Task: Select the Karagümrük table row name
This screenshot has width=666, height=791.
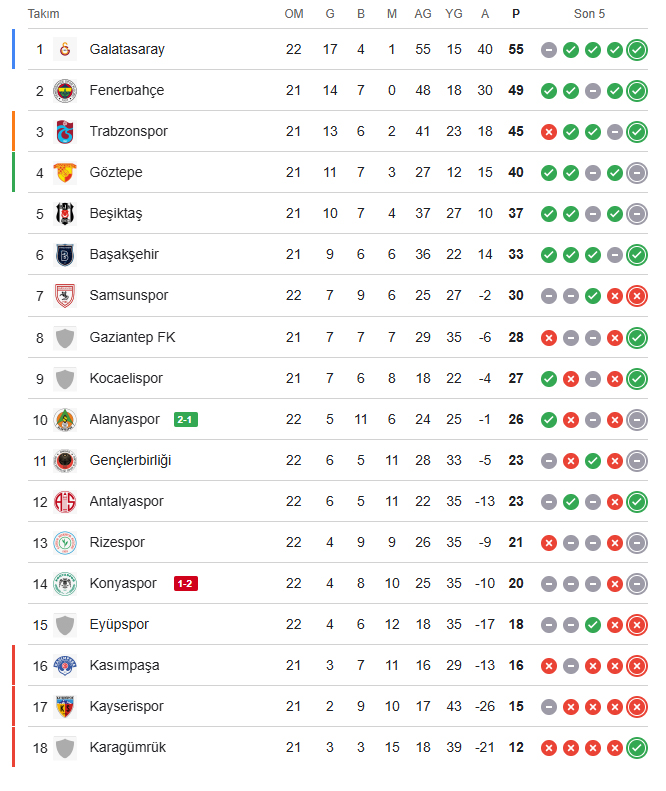Action: click(x=127, y=747)
